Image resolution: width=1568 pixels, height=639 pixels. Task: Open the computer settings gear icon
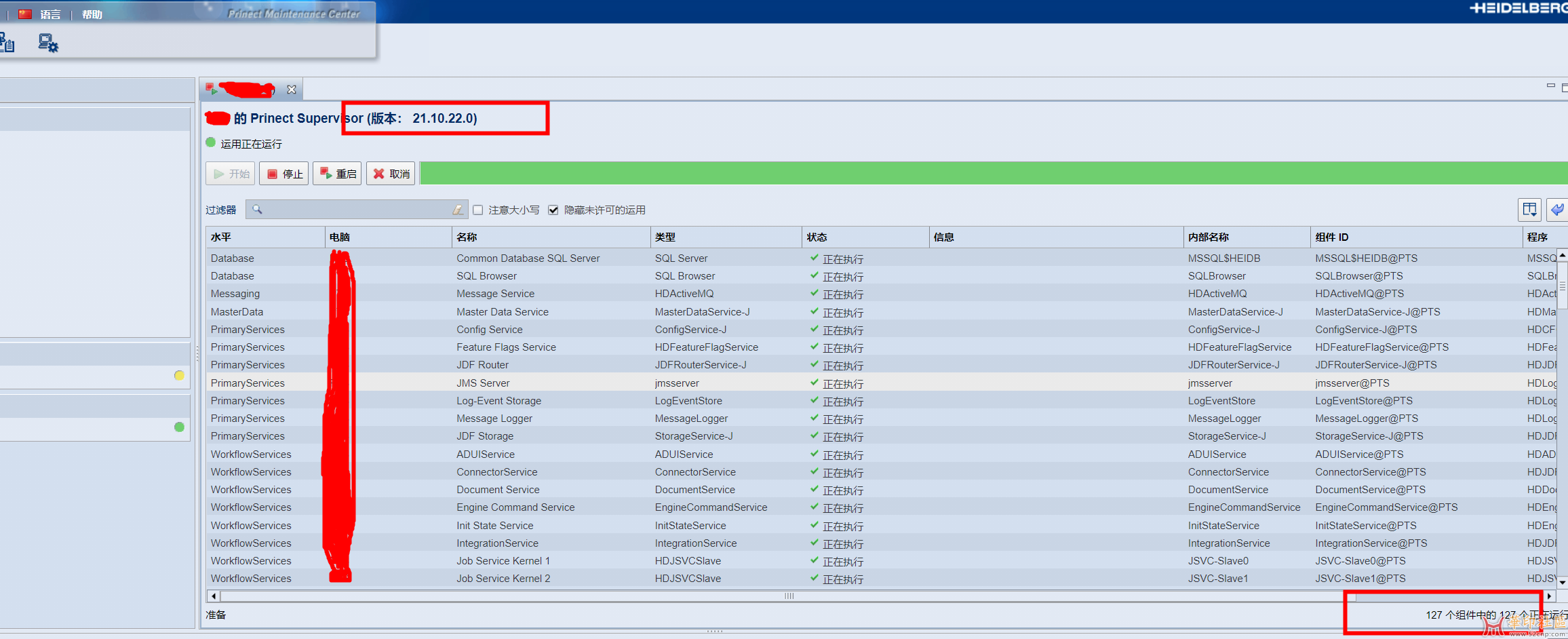click(x=47, y=43)
